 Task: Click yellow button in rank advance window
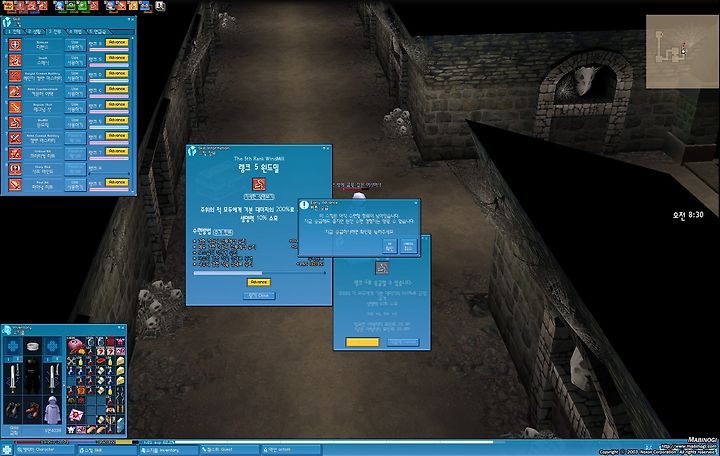pyautogui.click(x=362, y=343)
